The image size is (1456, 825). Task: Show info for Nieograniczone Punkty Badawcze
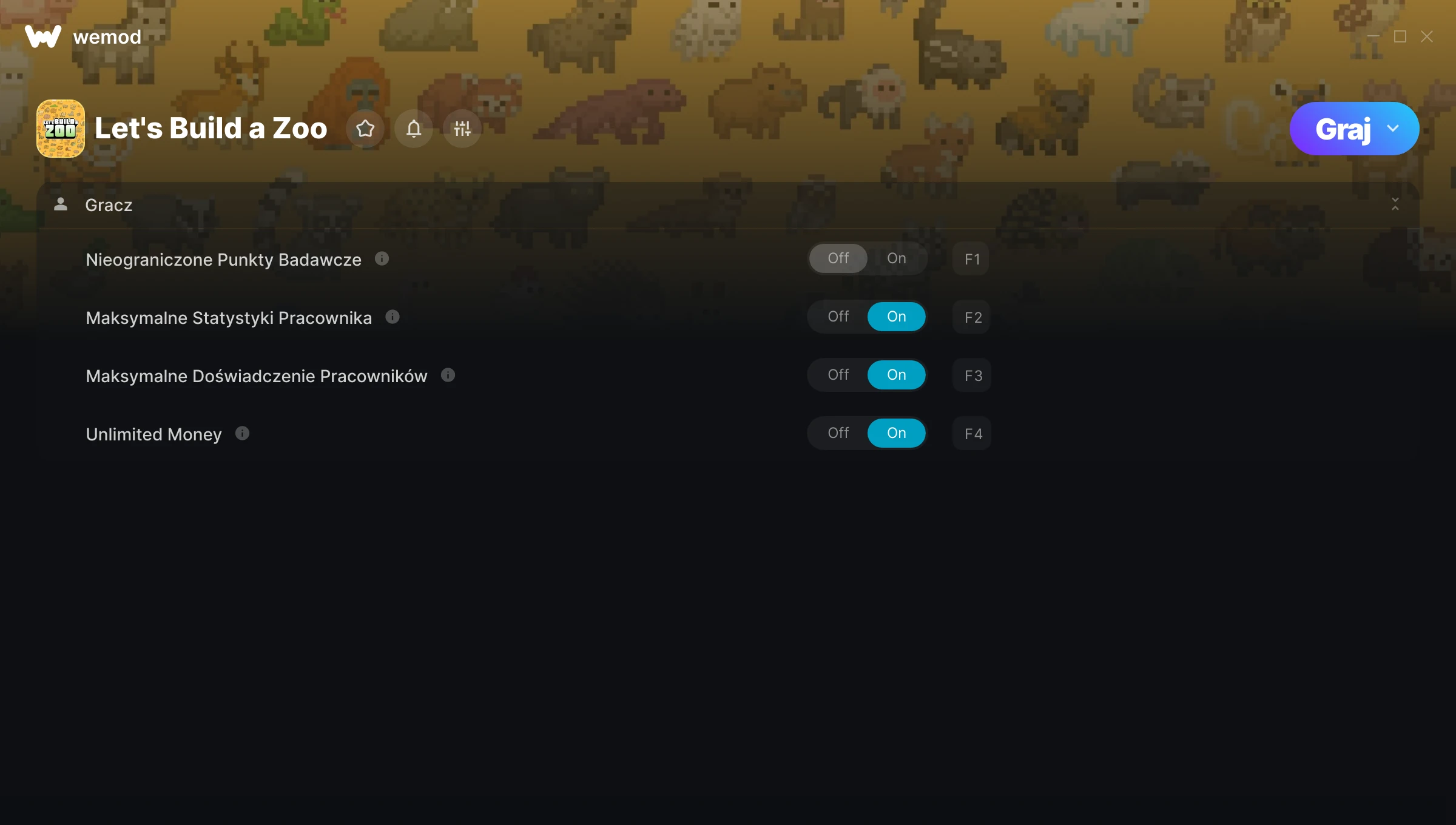pos(382,259)
